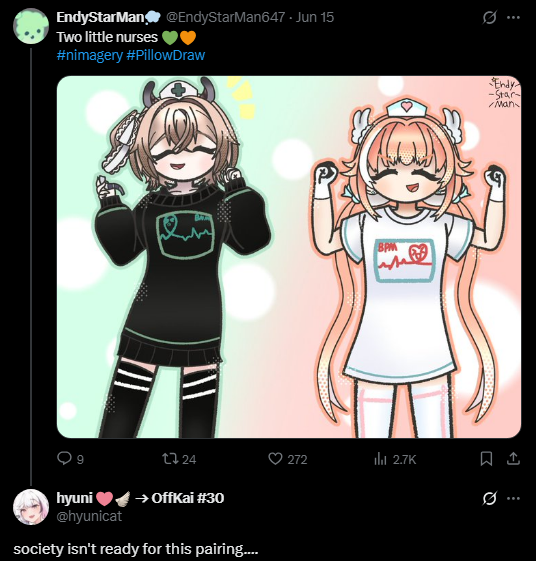Open the two nurses artwork image
Viewport: 536px width, 561px height.
pyautogui.click(x=289, y=257)
